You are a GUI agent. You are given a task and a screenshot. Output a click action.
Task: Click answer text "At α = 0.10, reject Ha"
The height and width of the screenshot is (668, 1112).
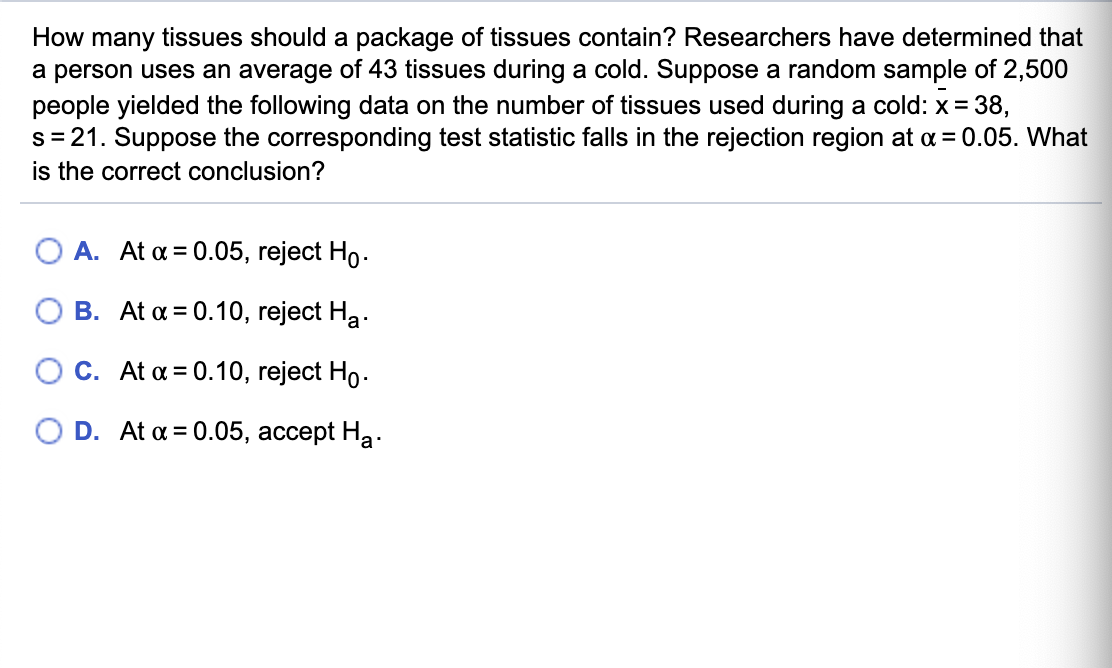tap(245, 312)
